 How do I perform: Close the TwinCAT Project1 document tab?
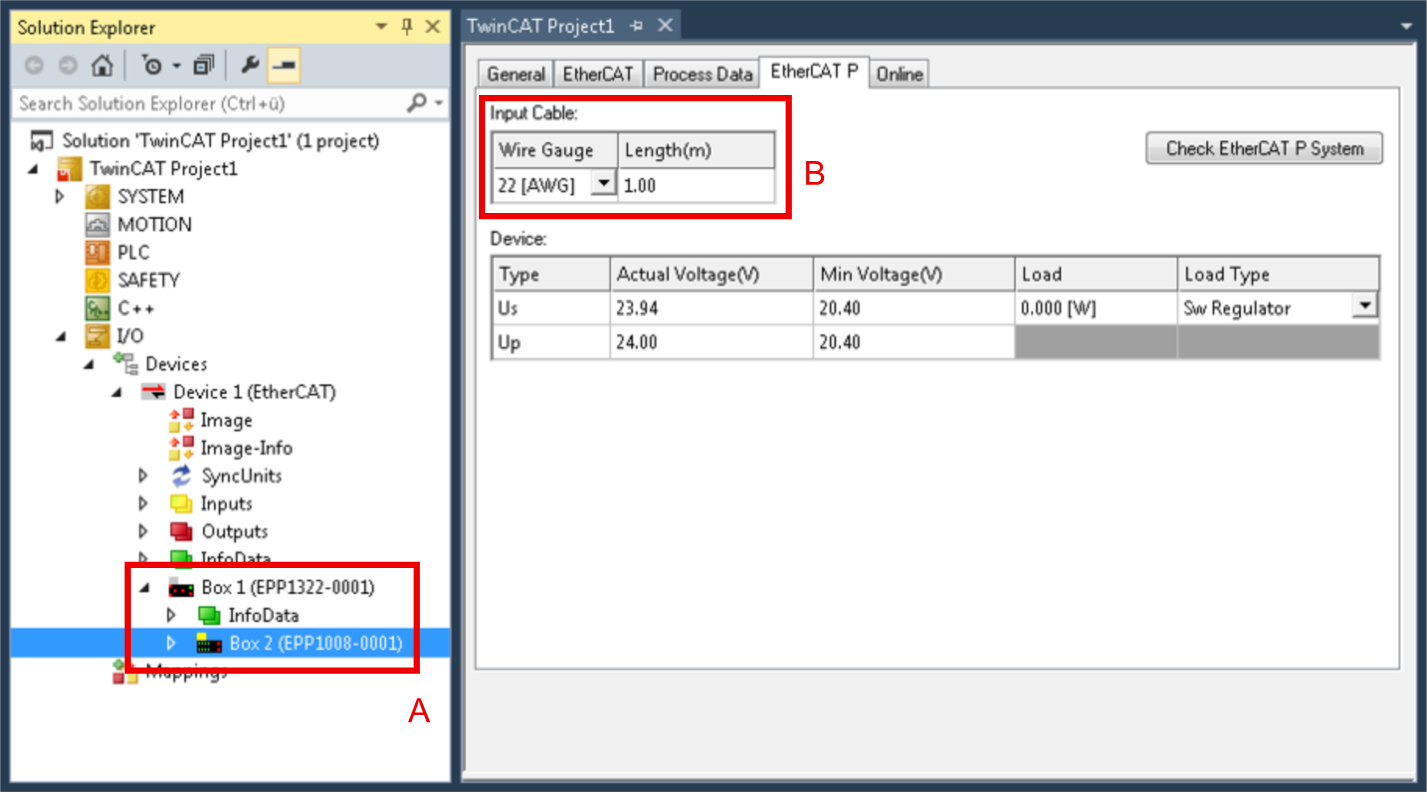pyautogui.click(x=665, y=26)
